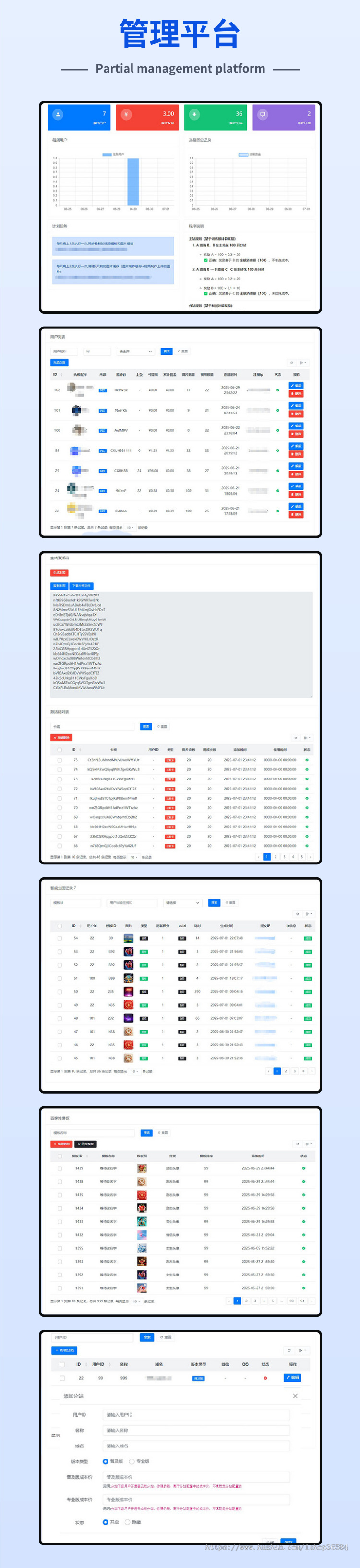Click the refresh icon in the user list toolbar
Screen dimensions: 360x1568
292,362
